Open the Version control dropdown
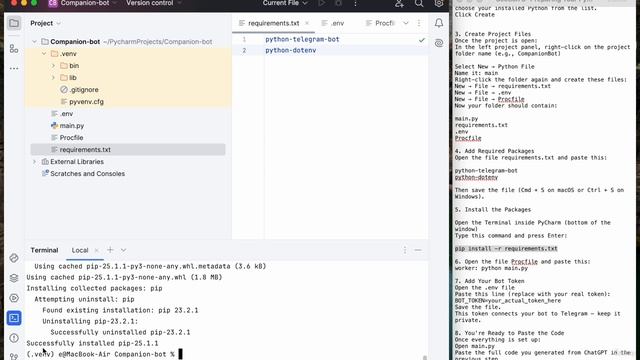 coord(153,3)
